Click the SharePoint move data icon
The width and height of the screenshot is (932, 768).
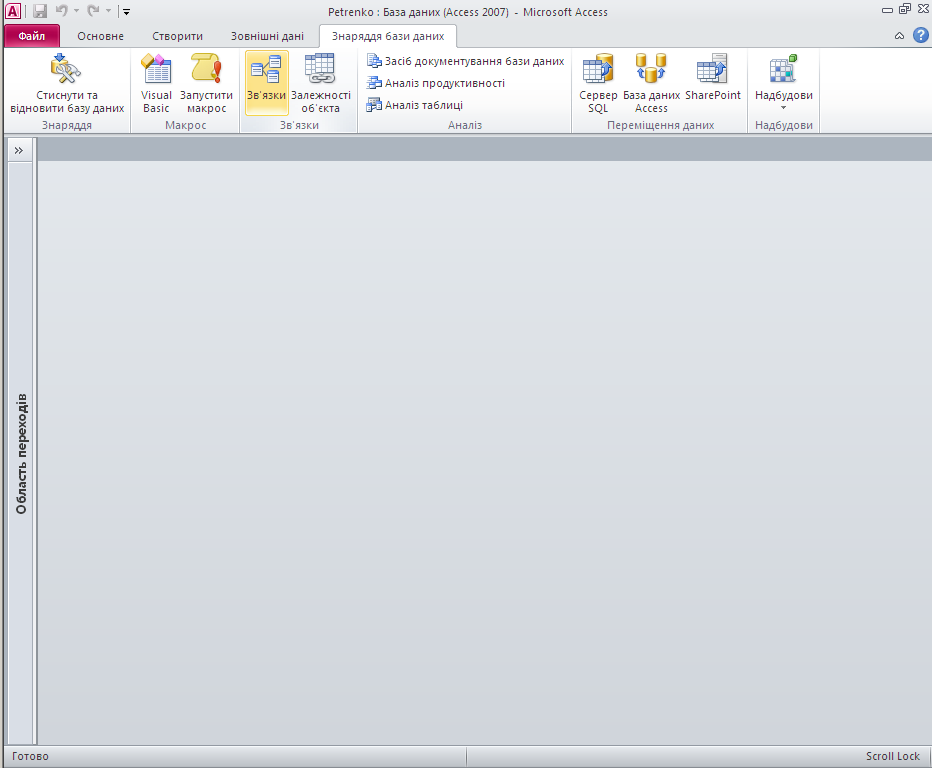click(x=712, y=68)
